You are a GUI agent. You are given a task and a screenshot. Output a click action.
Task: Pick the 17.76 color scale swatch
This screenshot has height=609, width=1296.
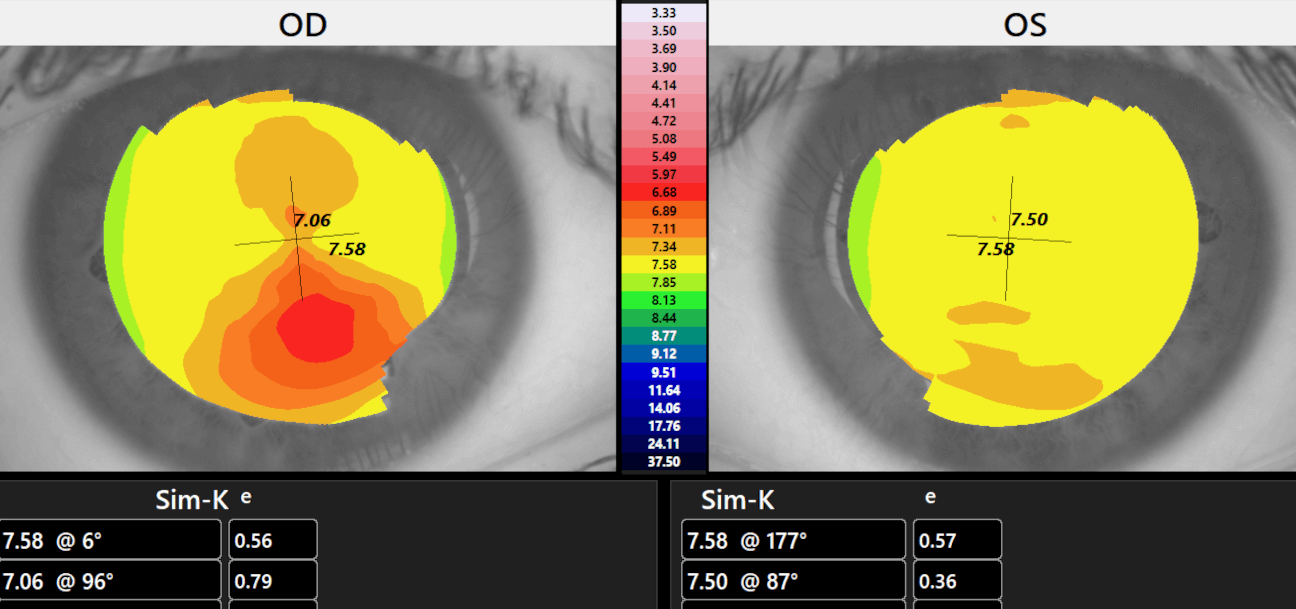(663, 426)
